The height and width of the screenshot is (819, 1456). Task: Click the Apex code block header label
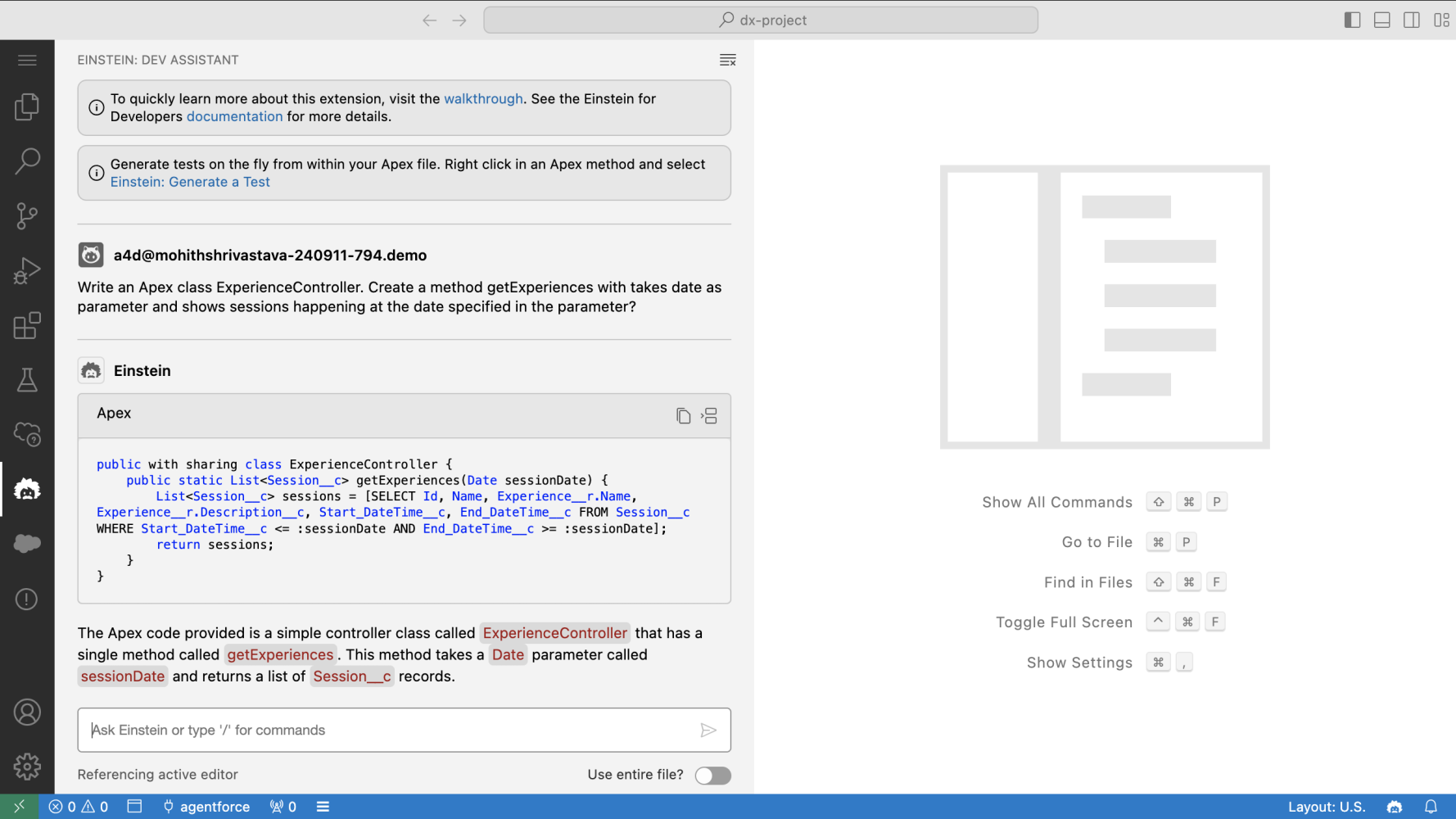click(114, 414)
